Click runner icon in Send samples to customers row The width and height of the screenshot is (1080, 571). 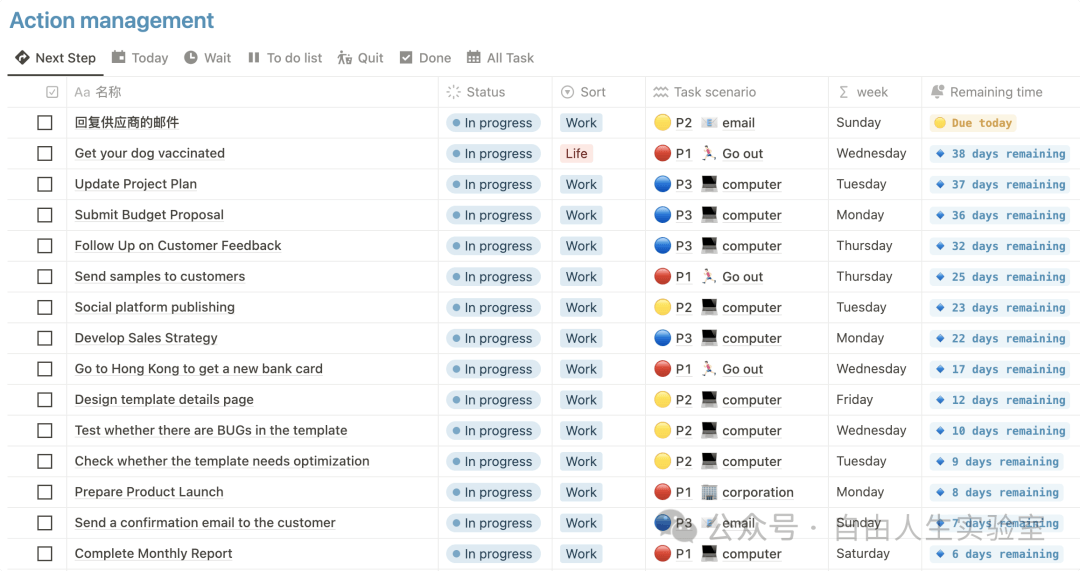coord(709,276)
